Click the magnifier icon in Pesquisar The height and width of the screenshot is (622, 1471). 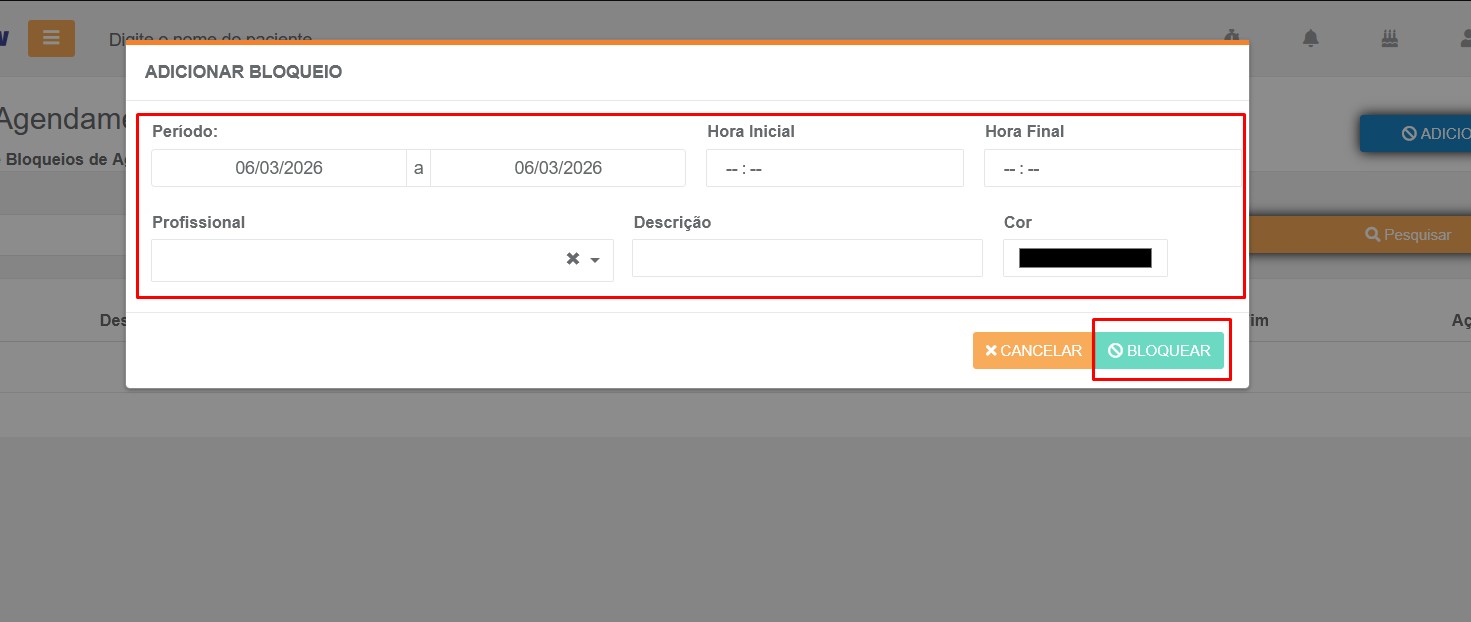(1373, 235)
